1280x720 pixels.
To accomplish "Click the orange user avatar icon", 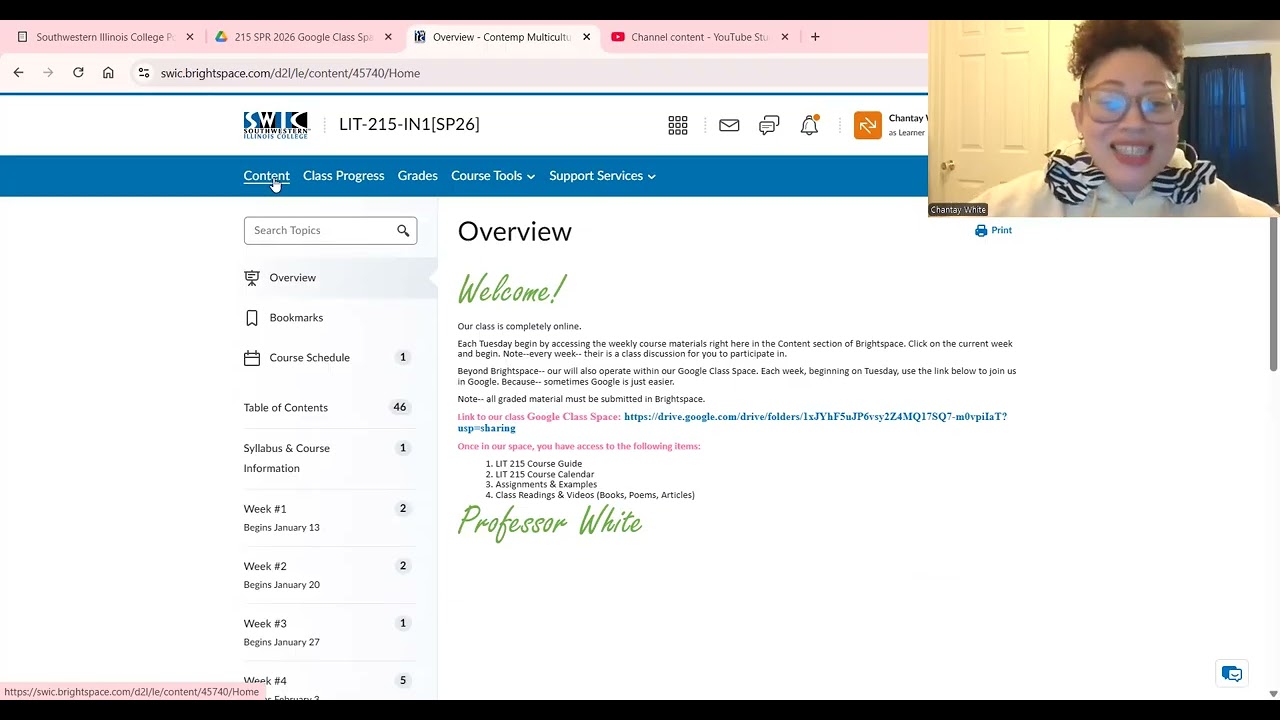I will coord(868,125).
